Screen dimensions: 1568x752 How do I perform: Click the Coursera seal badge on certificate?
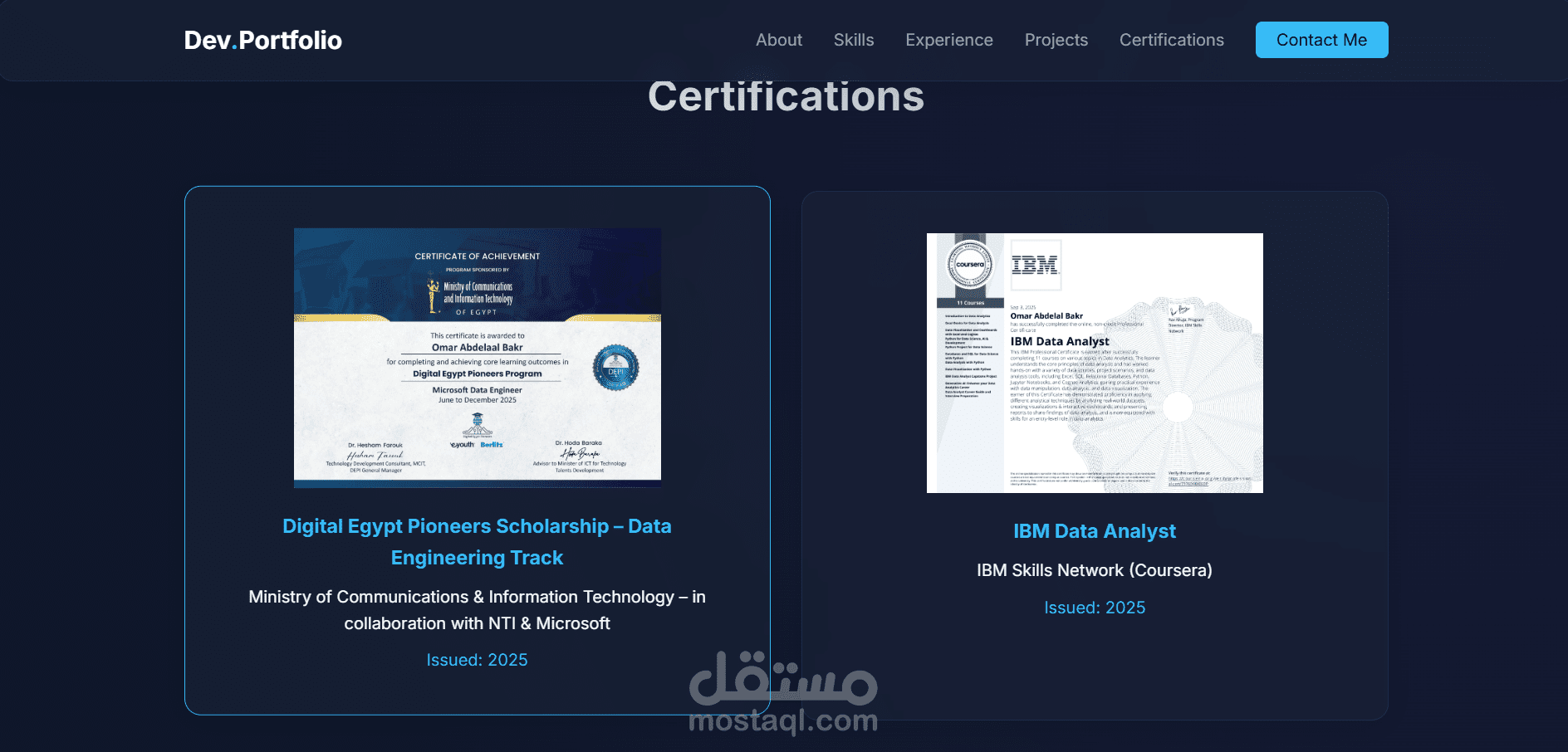pyautogui.click(x=970, y=265)
